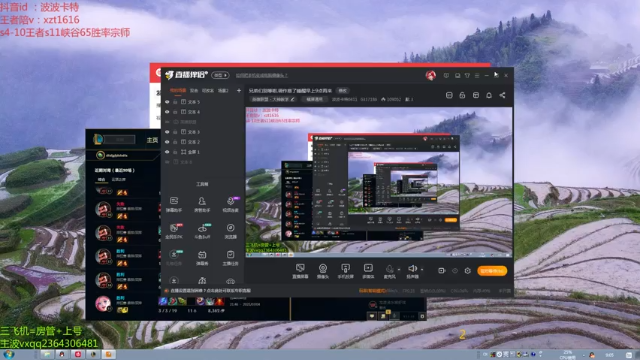Viewport: 640px width, 360px height.
Task: Hide the 文本 3 layer
Action: [167, 132]
